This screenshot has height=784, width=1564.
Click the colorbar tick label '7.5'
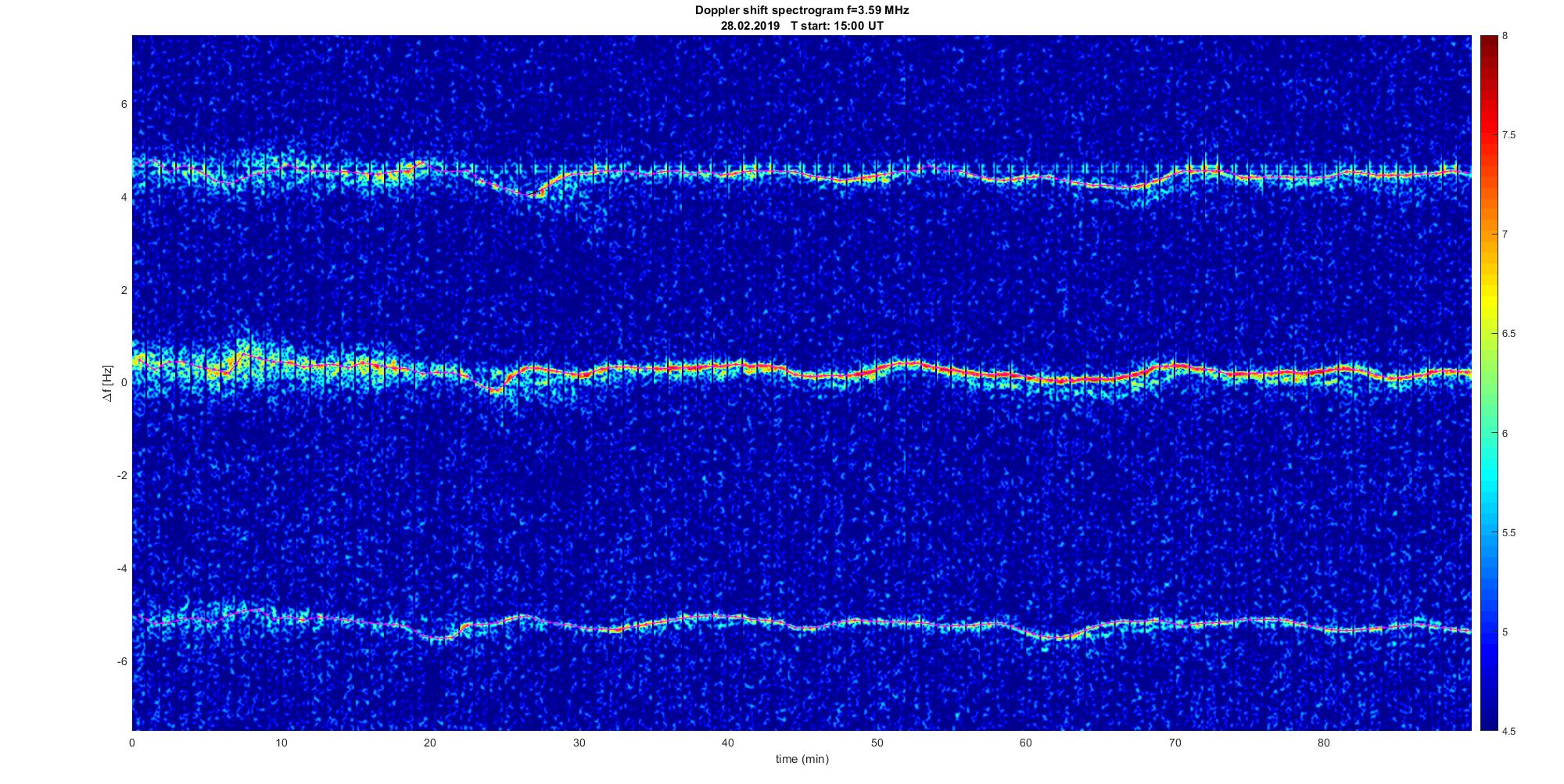click(1508, 135)
